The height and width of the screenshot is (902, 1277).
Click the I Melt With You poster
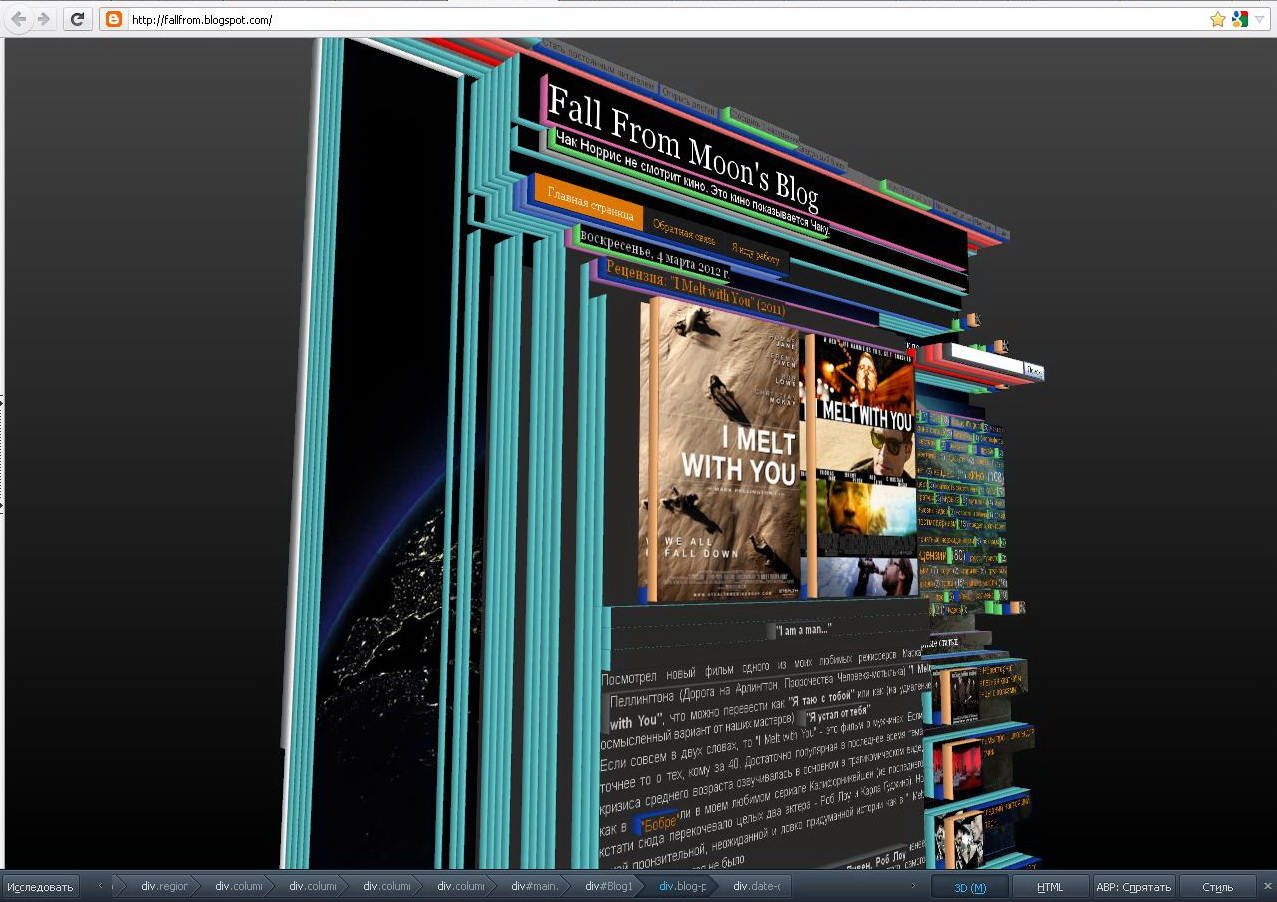725,450
